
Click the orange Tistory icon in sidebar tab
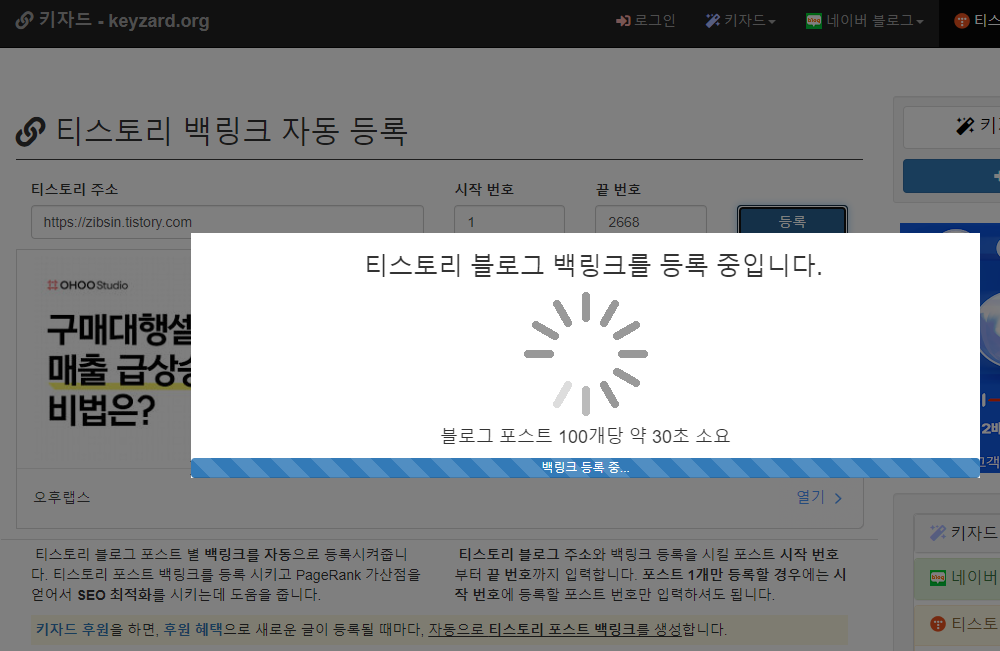(x=938, y=624)
